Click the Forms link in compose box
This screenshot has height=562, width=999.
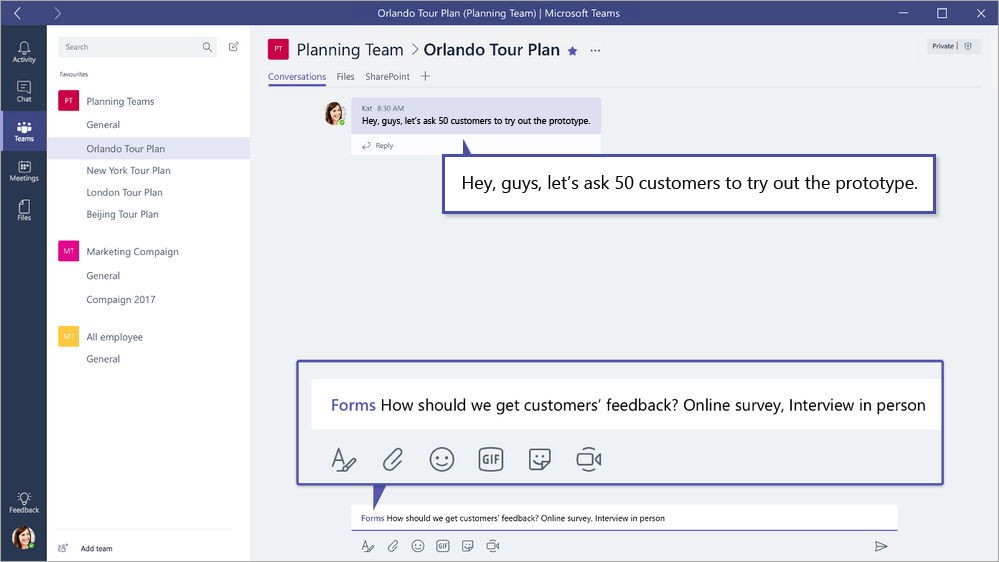click(x=373, y=519)
